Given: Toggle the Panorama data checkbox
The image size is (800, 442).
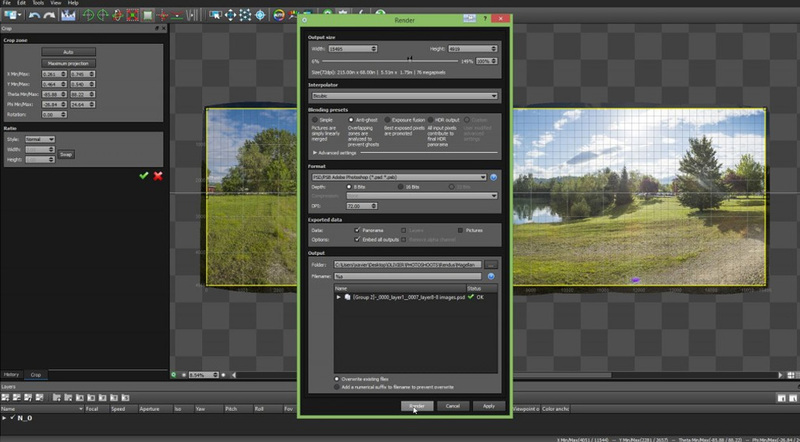Looking at the screenshot, I should click(x=357, y=230).
